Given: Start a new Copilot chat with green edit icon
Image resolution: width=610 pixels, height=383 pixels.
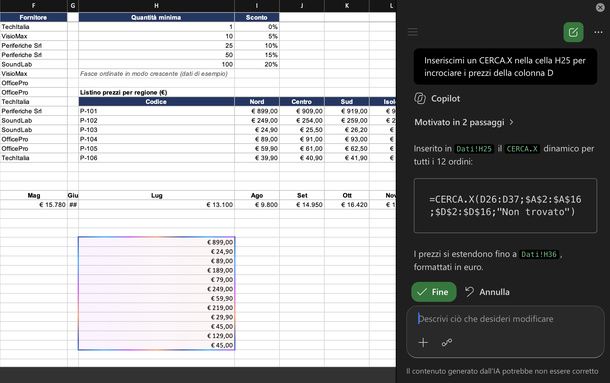Looking at the screenshot, I should 573,32.
